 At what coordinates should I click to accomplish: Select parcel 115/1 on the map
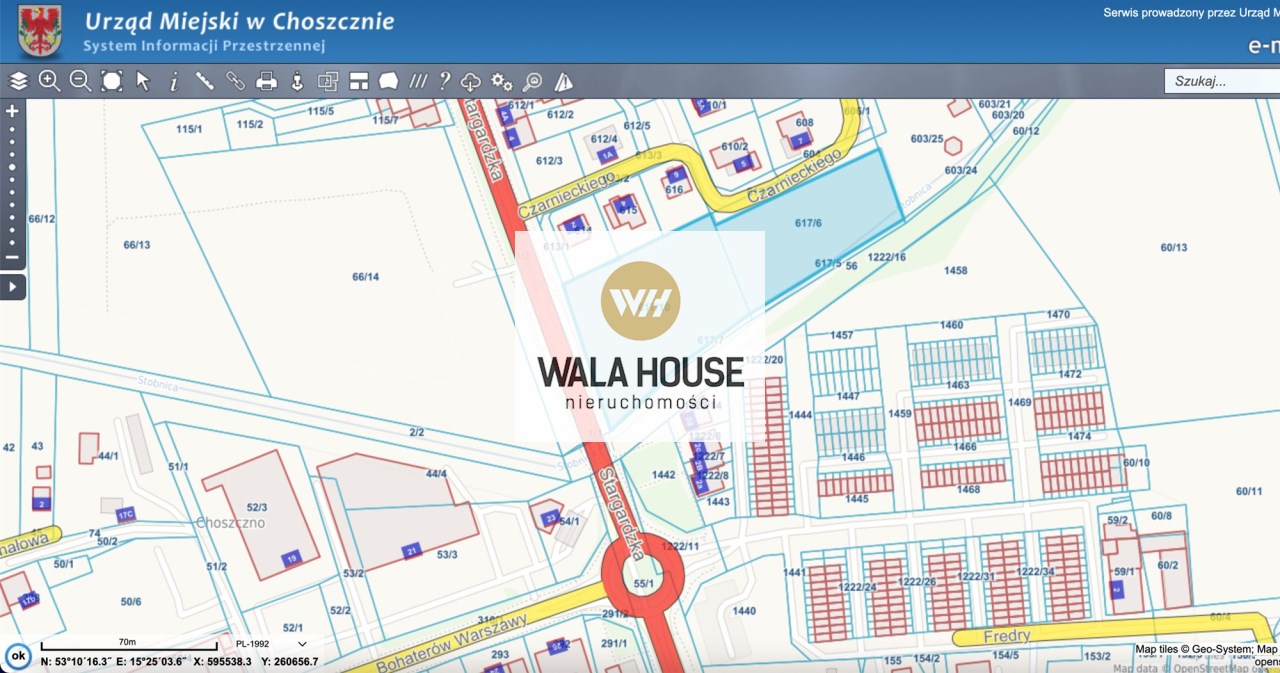pyautogui.click(x=189, y=129)
